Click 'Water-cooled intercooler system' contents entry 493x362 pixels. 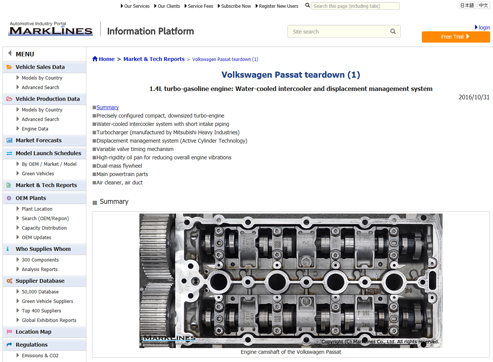[163, 124]
